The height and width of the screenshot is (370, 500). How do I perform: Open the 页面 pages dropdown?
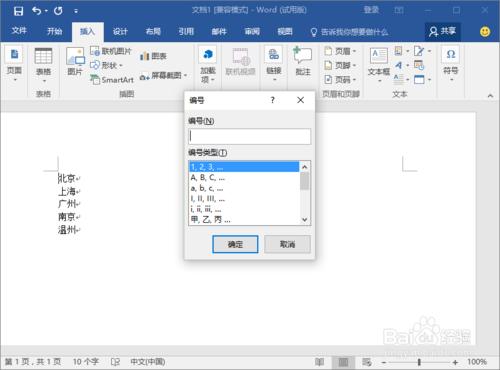(x=14, y=64)
